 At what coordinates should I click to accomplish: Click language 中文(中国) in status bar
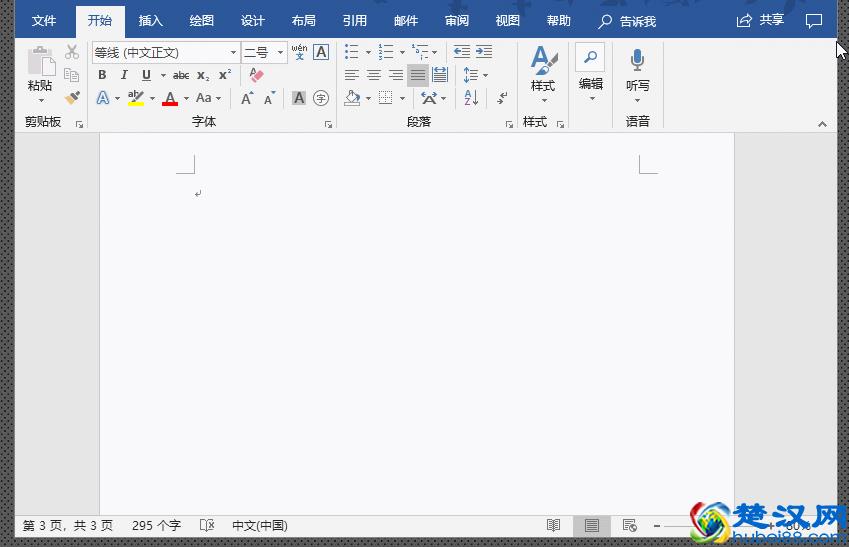260,525
